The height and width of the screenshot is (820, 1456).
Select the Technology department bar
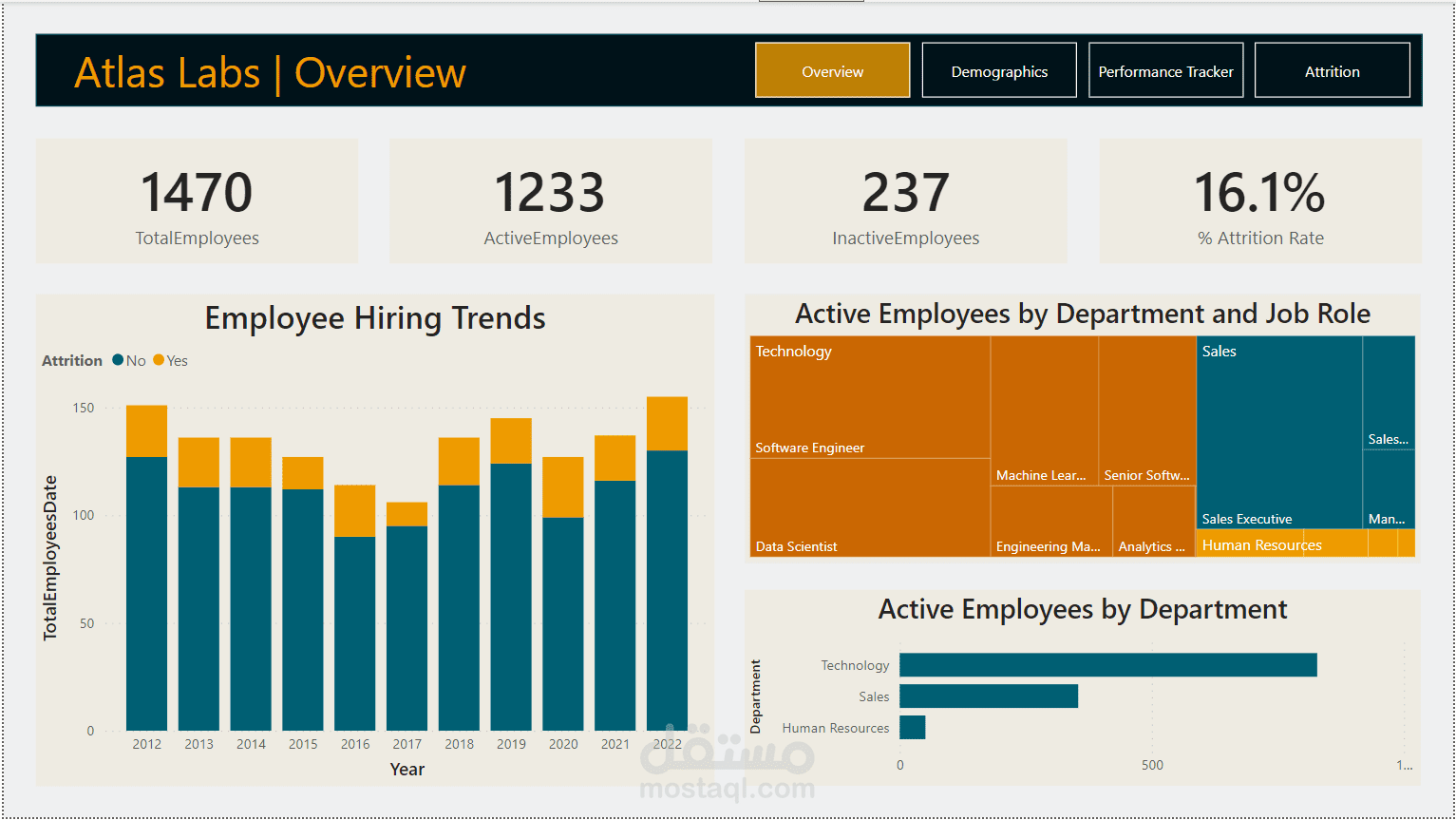click(1108, 665)
